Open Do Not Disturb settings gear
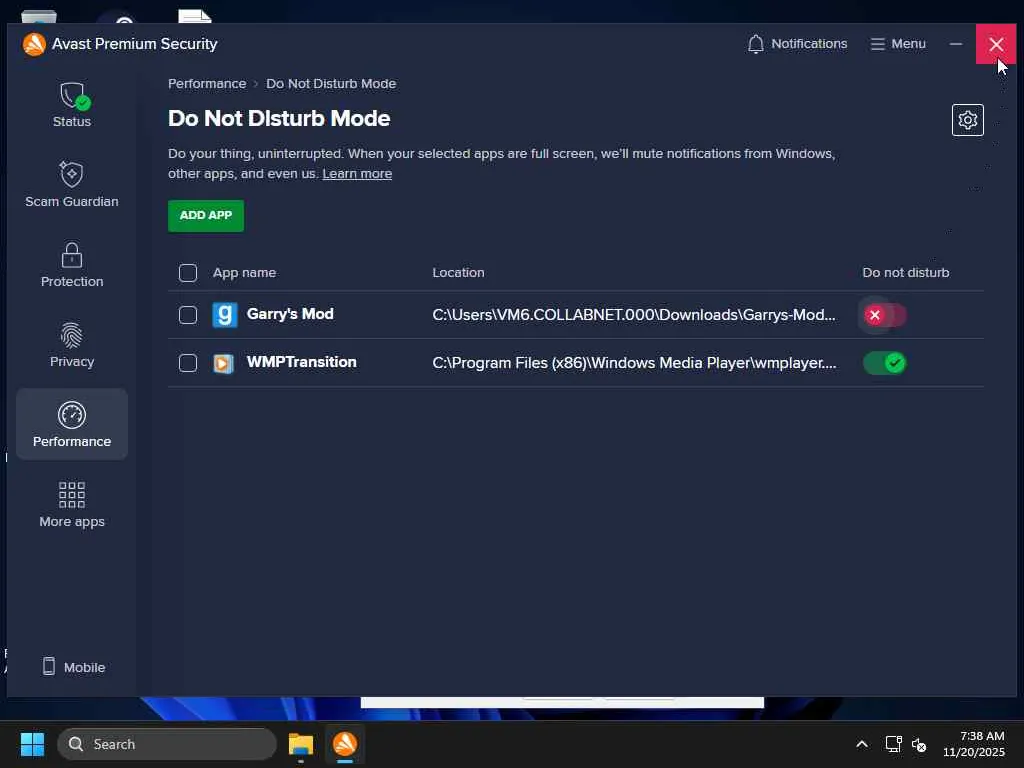 coord(967,120)
